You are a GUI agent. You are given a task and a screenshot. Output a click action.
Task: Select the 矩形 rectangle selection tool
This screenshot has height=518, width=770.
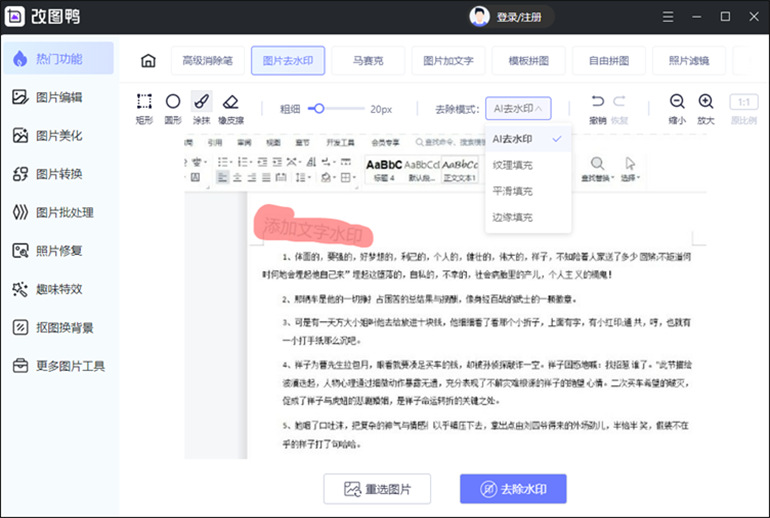point(144,102)
